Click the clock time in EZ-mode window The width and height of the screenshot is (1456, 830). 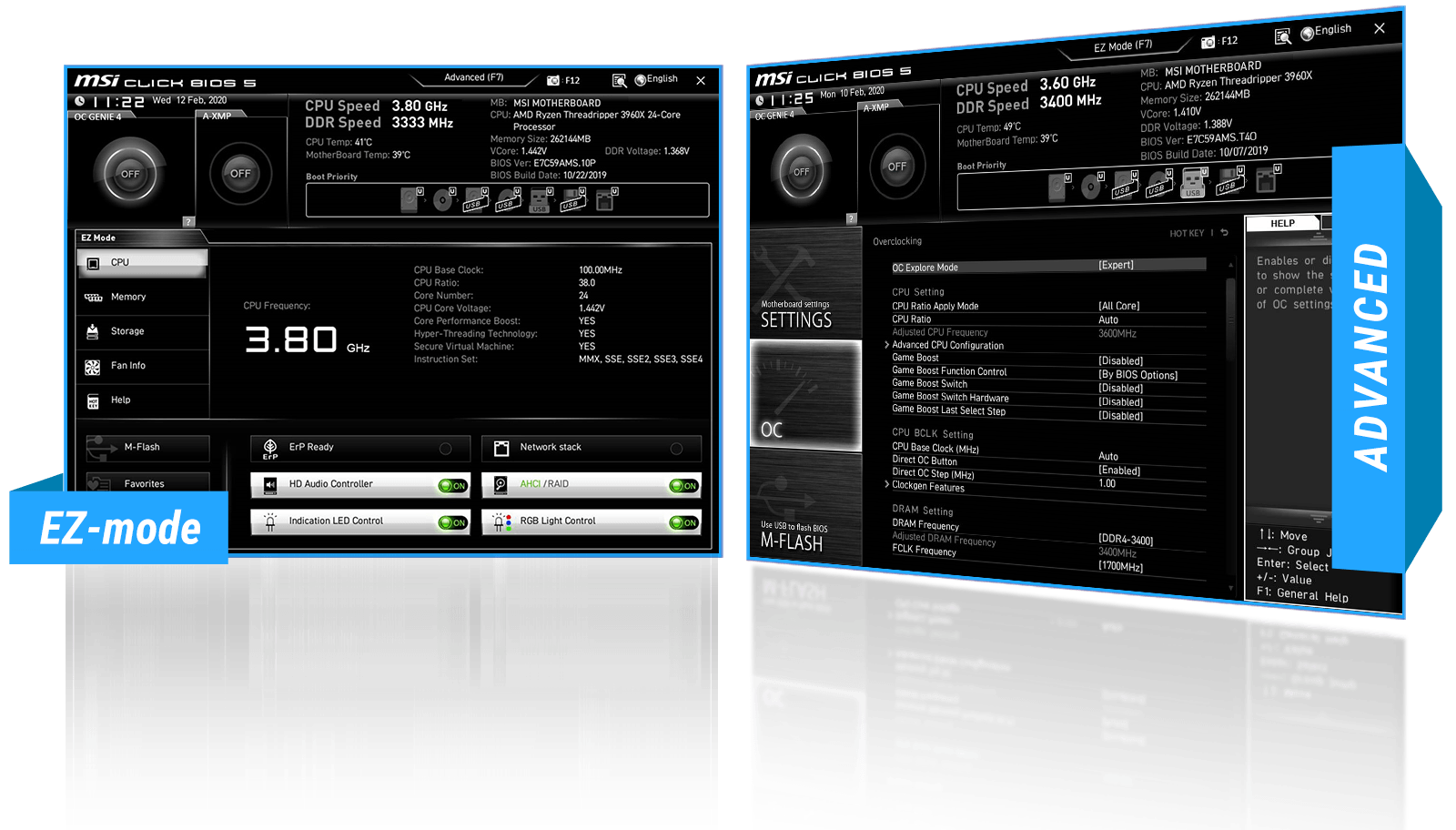(119, 102)
